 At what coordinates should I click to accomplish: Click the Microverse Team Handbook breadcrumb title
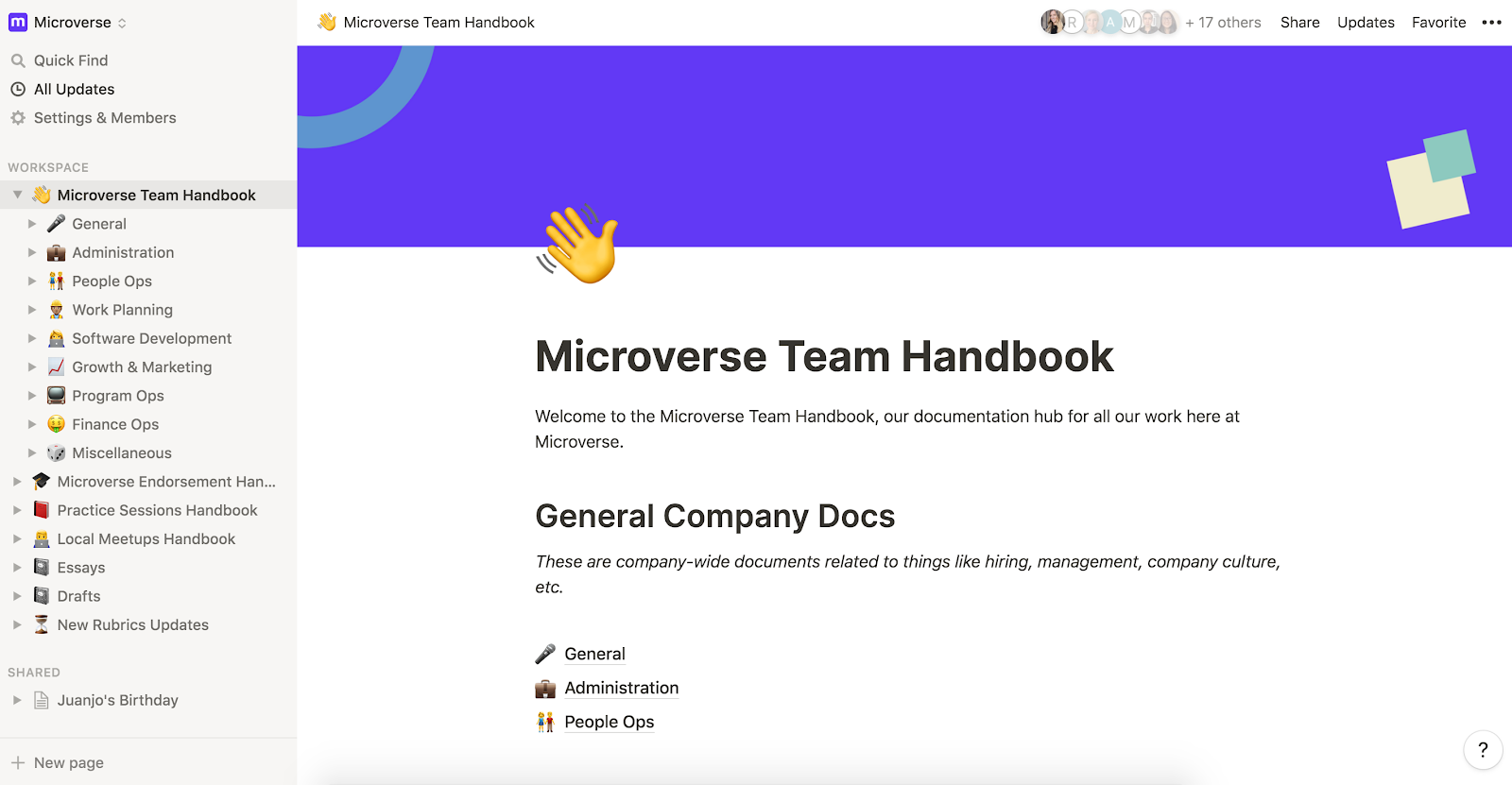(438, 23)
